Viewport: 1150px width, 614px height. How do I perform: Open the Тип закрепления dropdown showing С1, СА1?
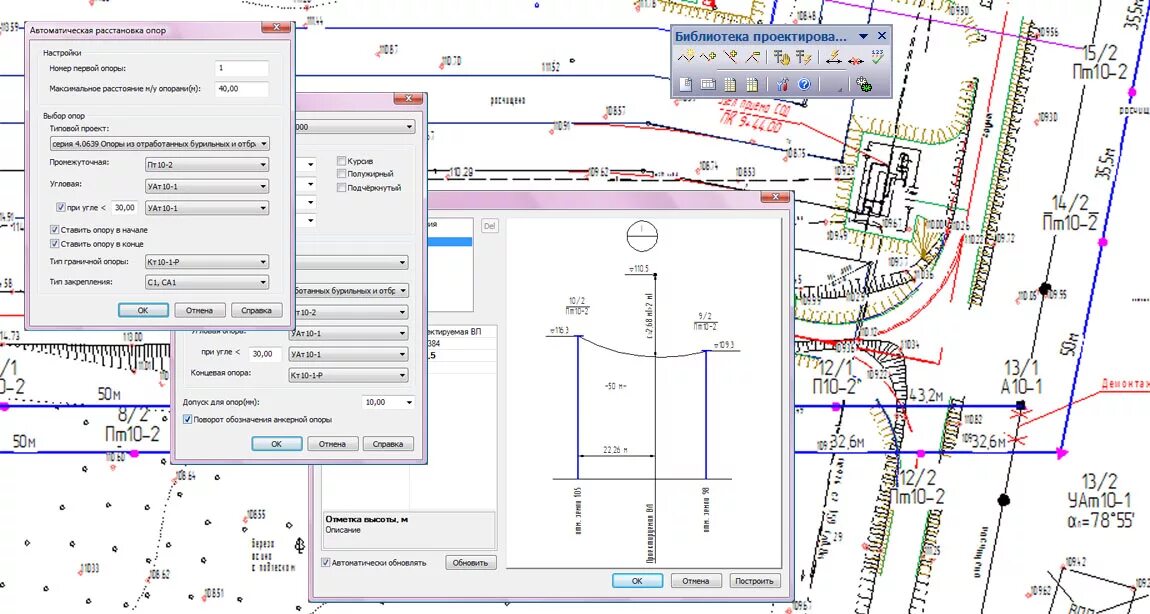click(x=207, y=282)
